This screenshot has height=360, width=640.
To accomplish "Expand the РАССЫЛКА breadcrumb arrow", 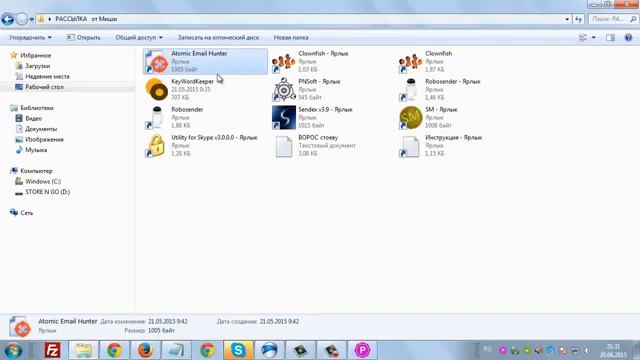I will tap(50, 19).
